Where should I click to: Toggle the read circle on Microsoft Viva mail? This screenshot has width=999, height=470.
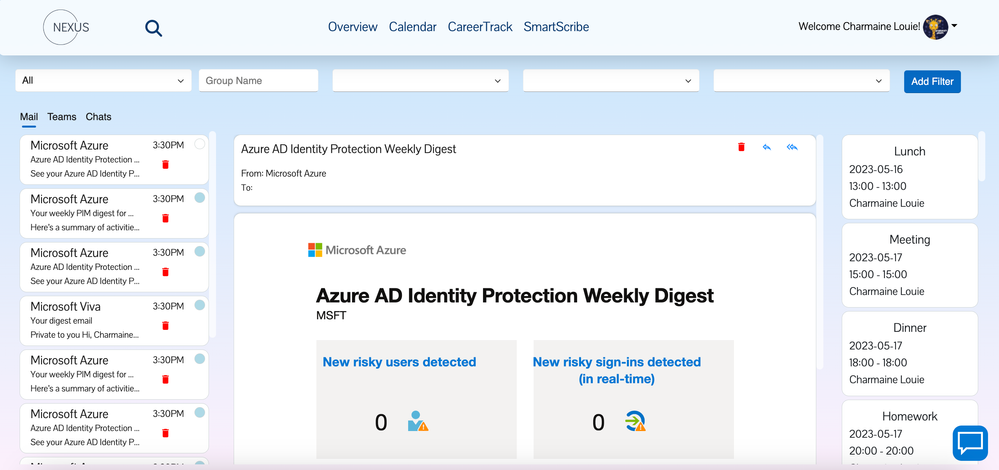(199, 305)
